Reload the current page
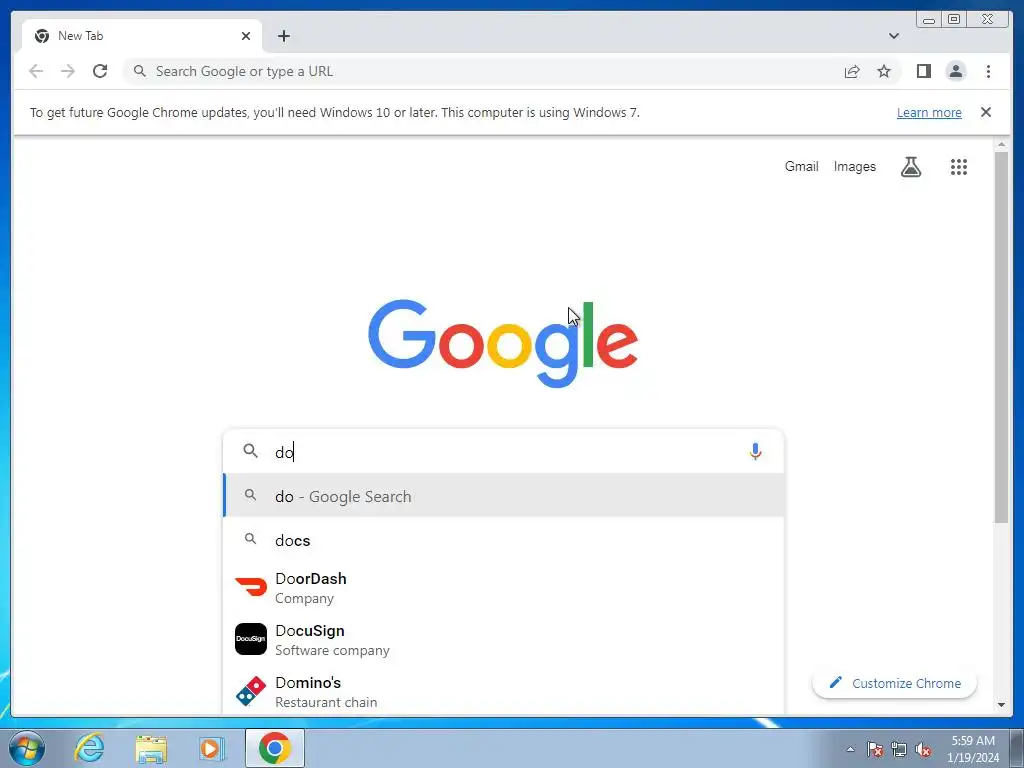 tap(100, 71)
